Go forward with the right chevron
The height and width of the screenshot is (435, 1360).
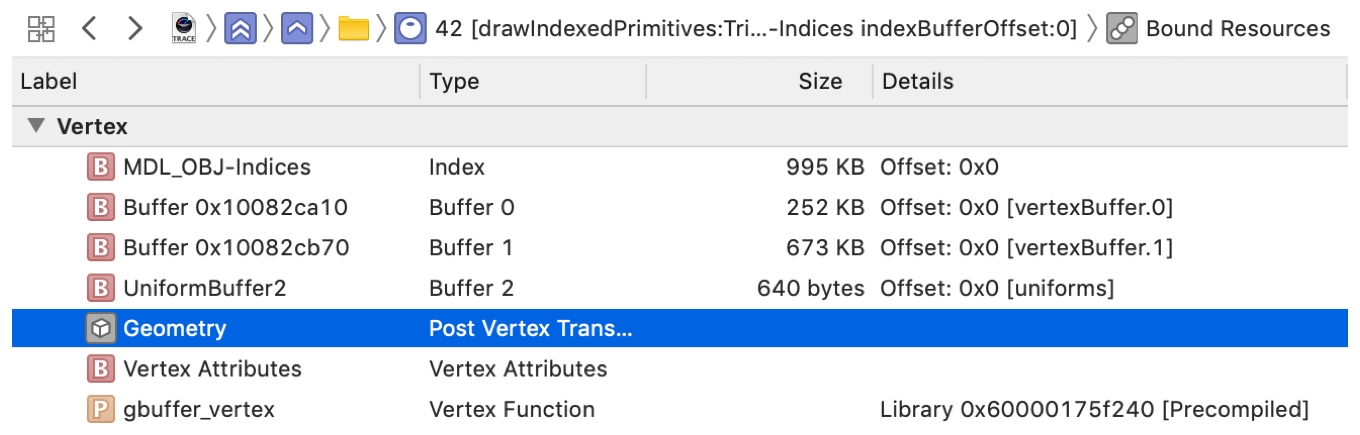135,28
